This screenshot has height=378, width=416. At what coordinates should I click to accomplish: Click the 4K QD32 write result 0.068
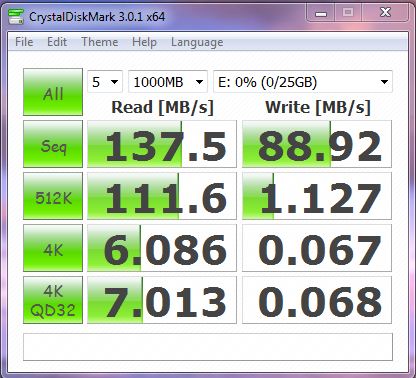click(317, 300)
